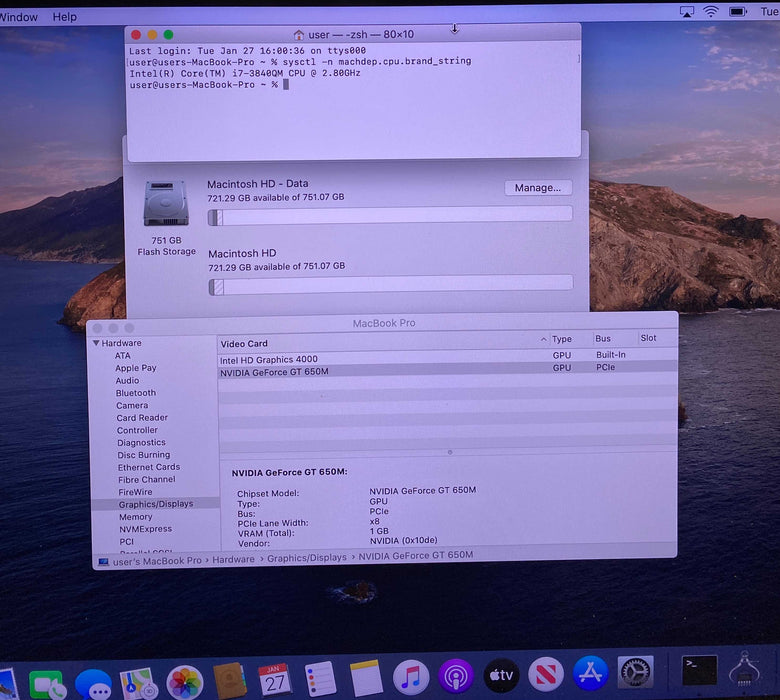
Task: Click the home folder icon in Terminal title
Action: pyautogui.click(x=298, y=35)
